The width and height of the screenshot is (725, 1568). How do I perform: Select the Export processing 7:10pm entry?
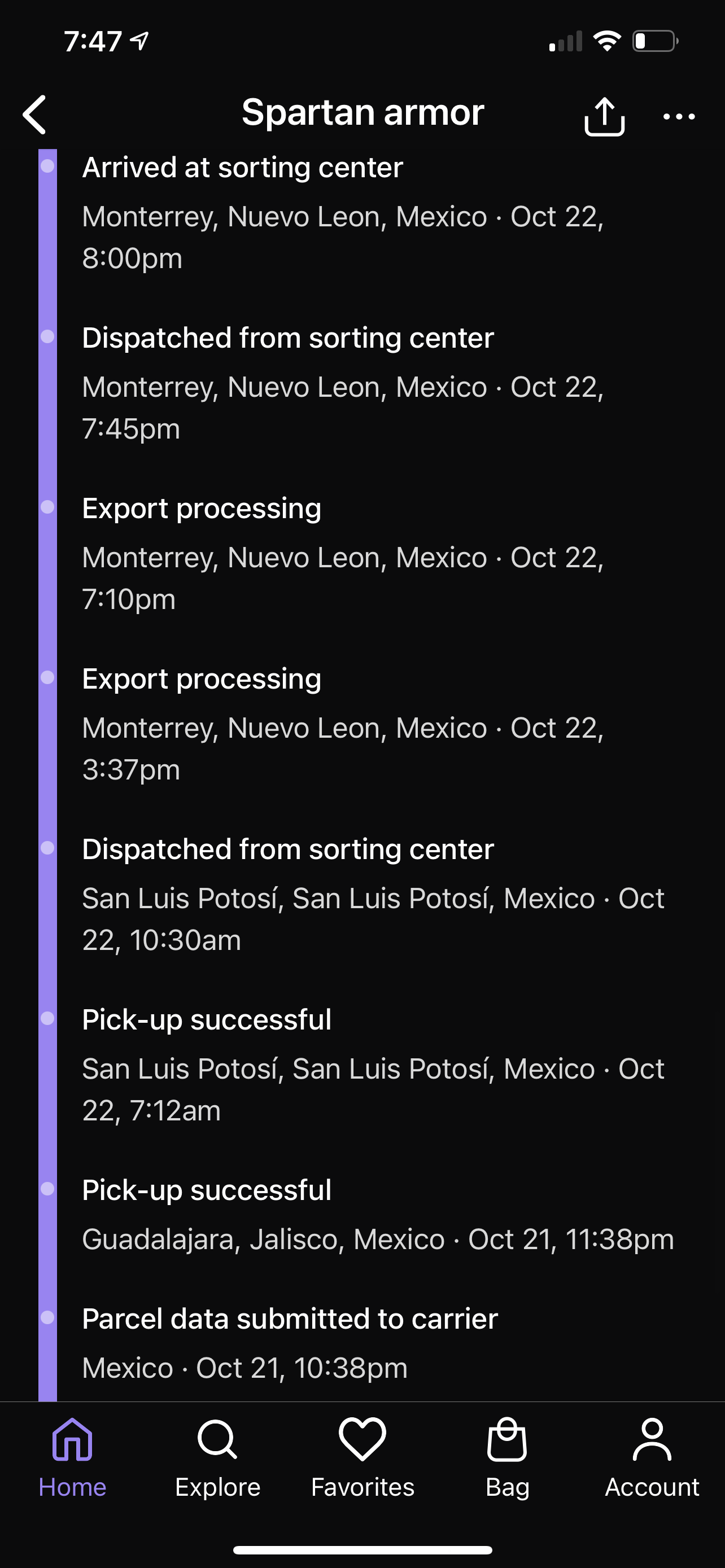(x=202, y=509)
